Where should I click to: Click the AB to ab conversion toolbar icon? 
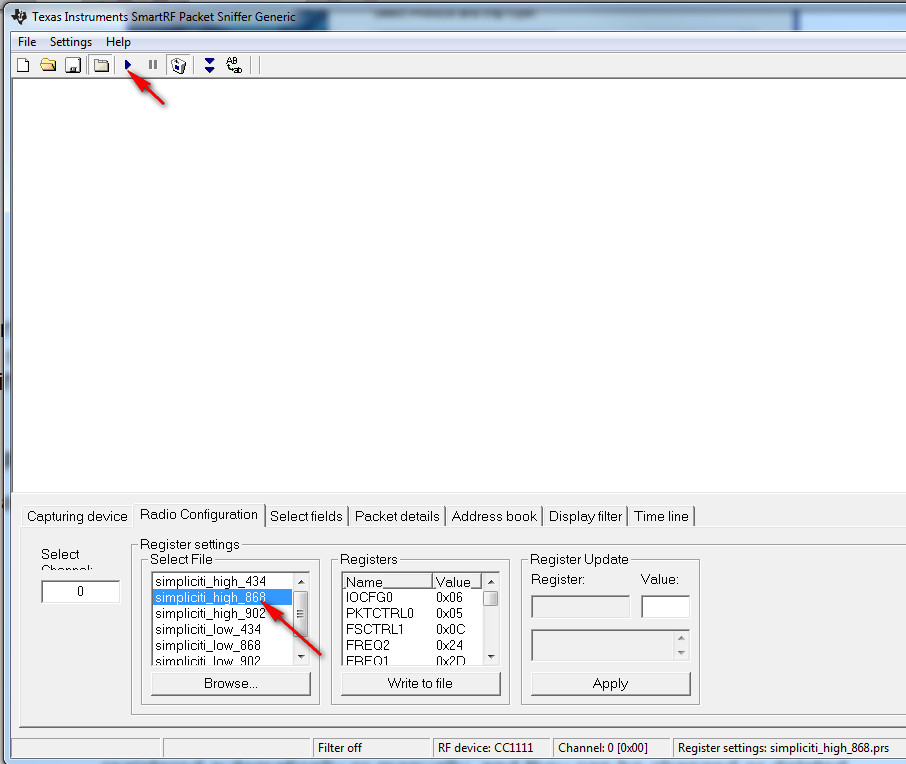pyautogui.click(x=234, y=65)
